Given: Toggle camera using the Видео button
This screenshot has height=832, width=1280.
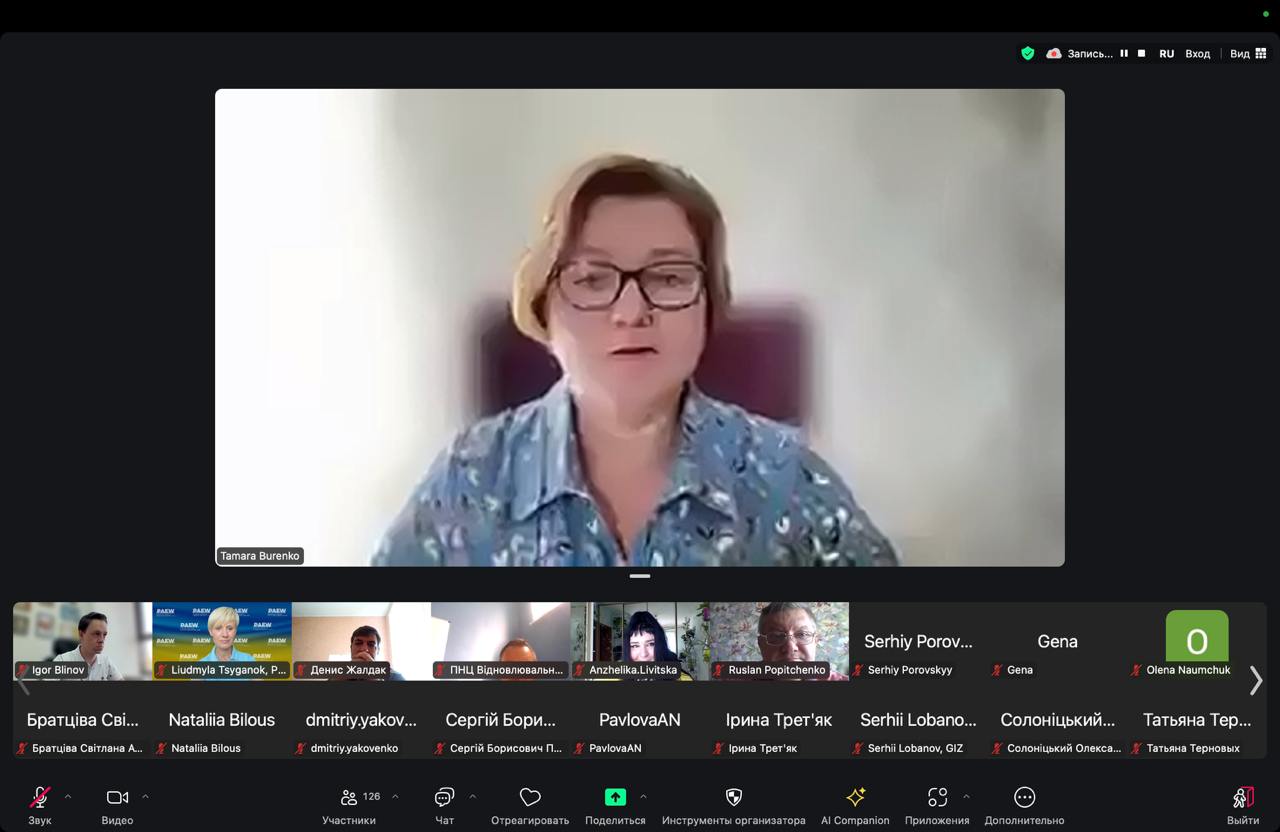Looking at the screenshot, I should point(117,798).
